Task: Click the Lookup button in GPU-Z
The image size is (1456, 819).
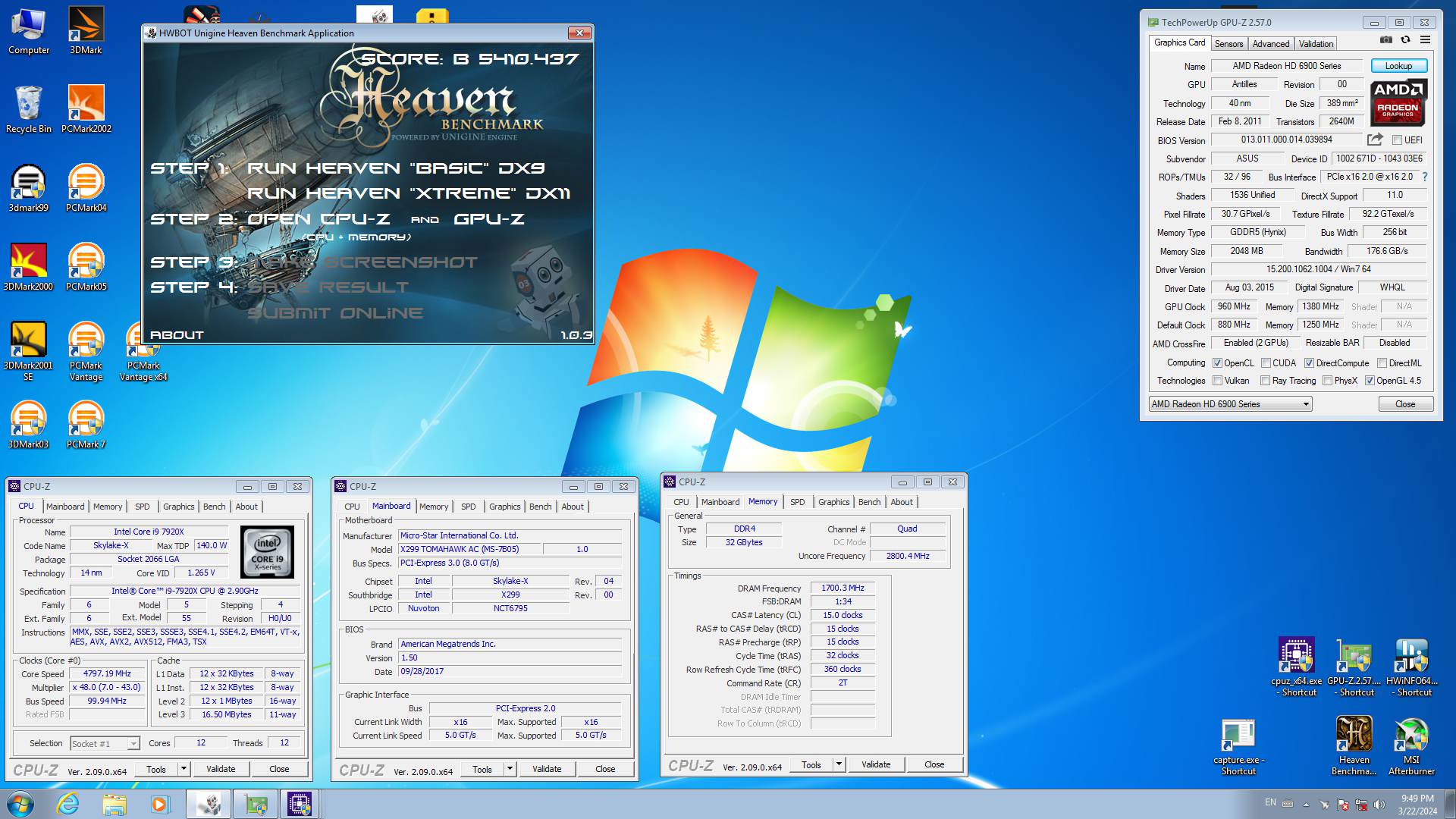Action: tap(1398, 66)
